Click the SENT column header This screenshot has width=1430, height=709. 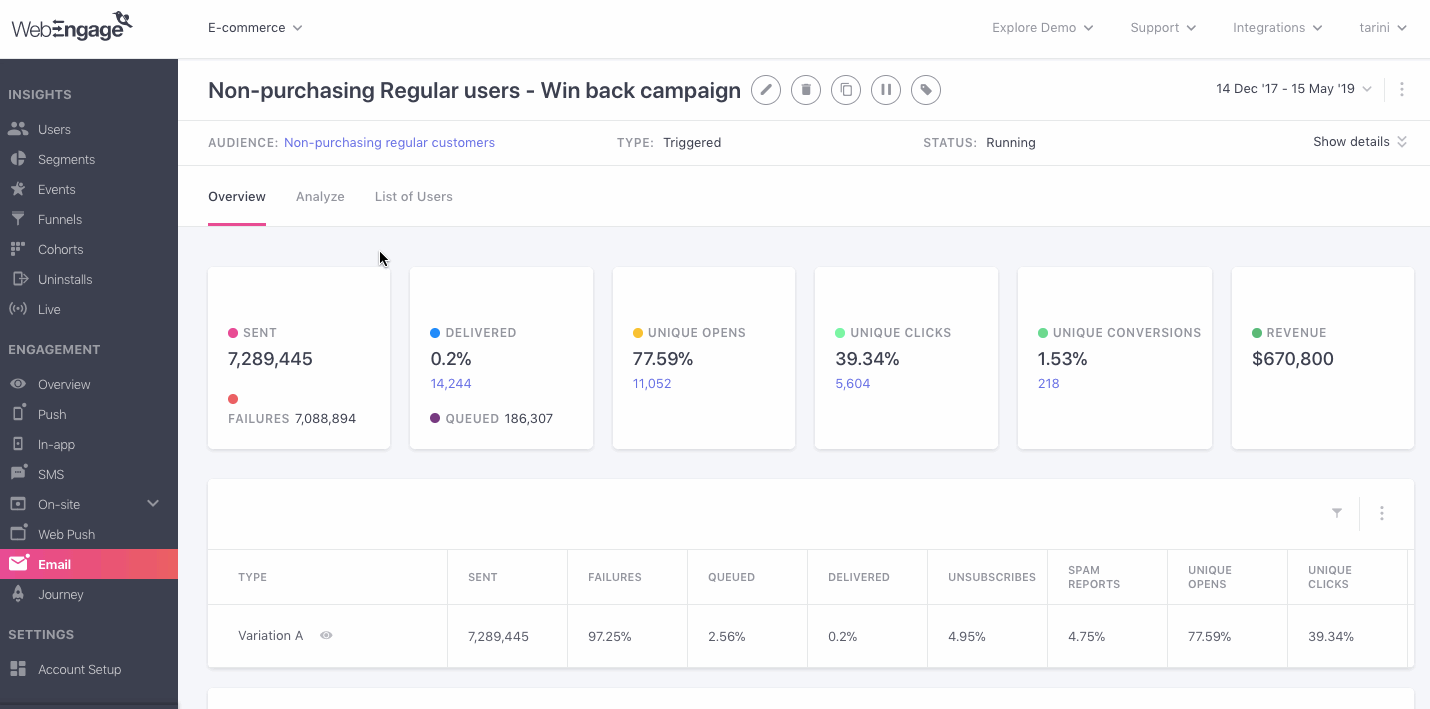(x=483, y=577)
